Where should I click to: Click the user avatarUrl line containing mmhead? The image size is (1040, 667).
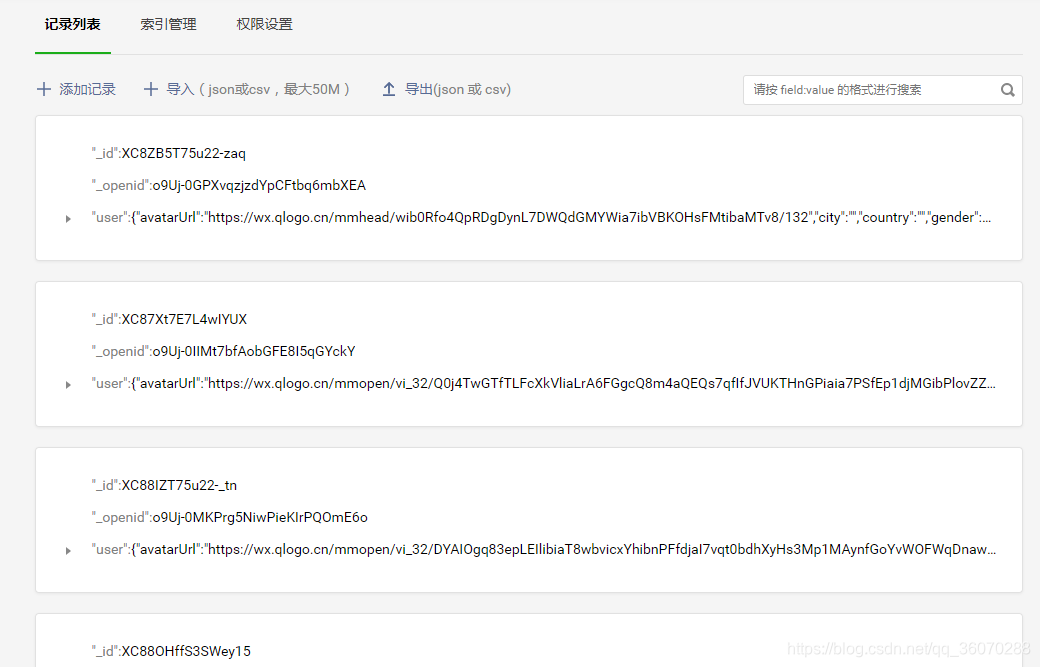tap(541, 217)
